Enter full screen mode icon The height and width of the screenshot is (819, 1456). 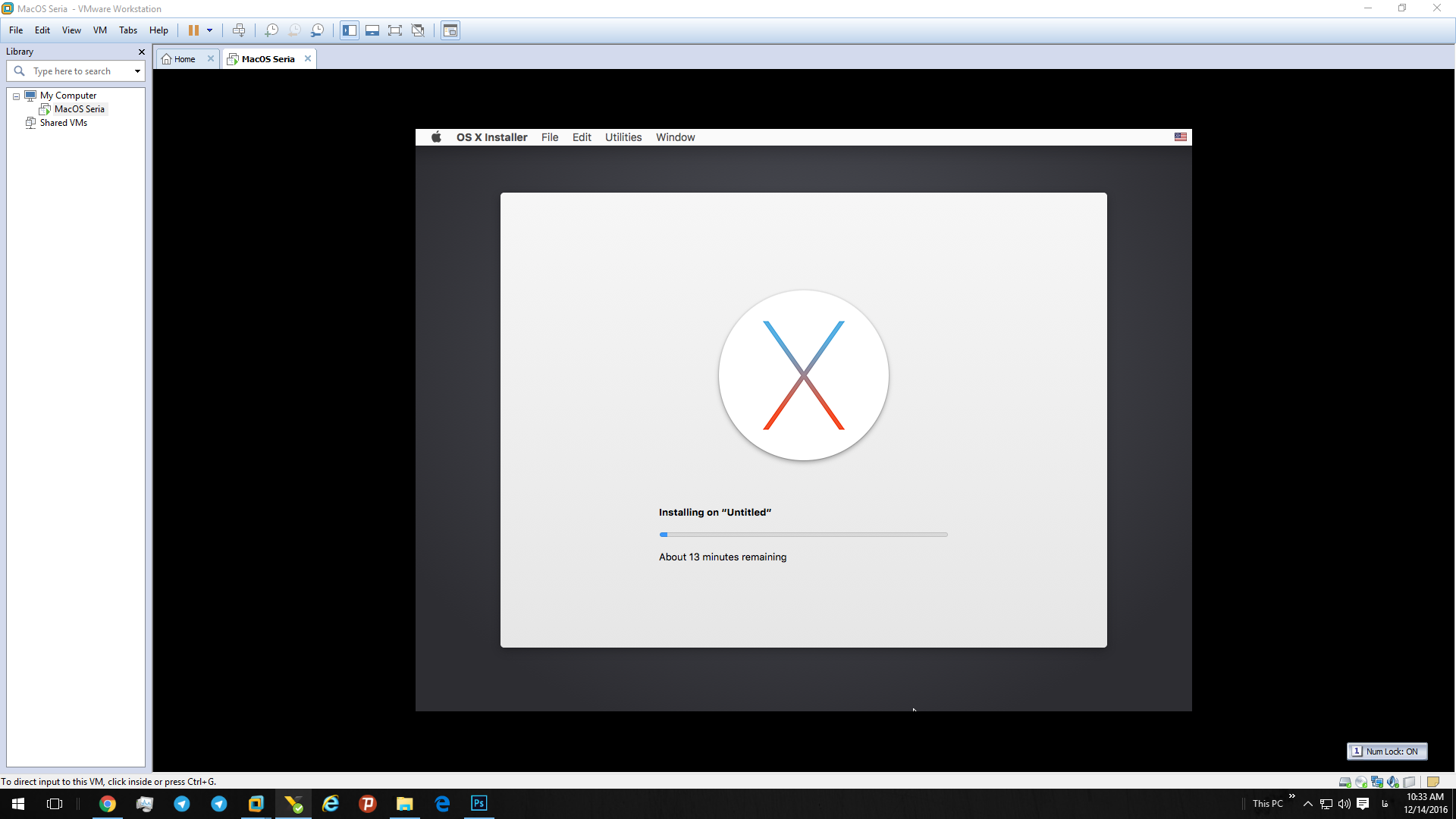point(395,30)
